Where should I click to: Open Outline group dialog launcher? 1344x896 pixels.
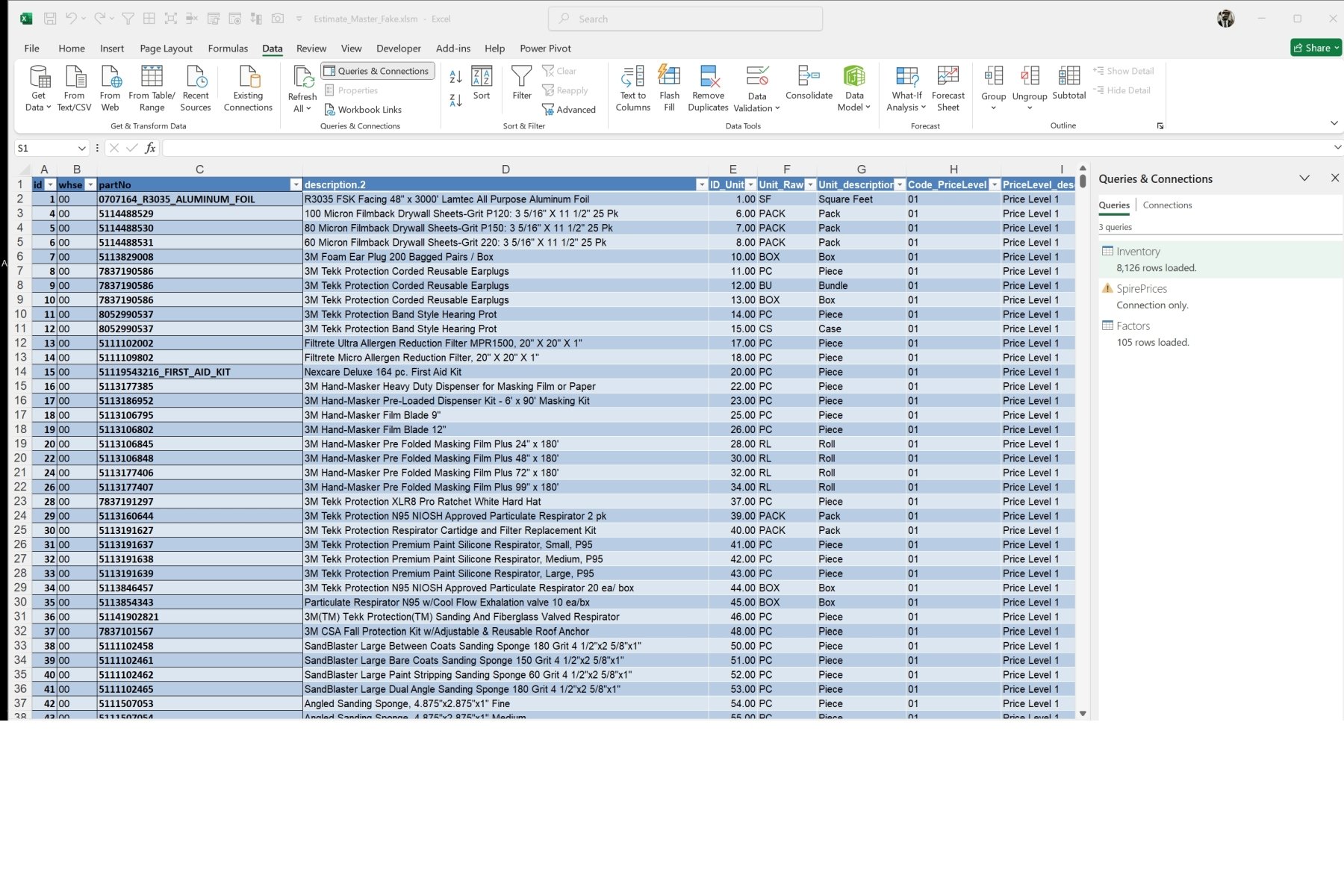pyautogui.click(x=1160, y=126)
